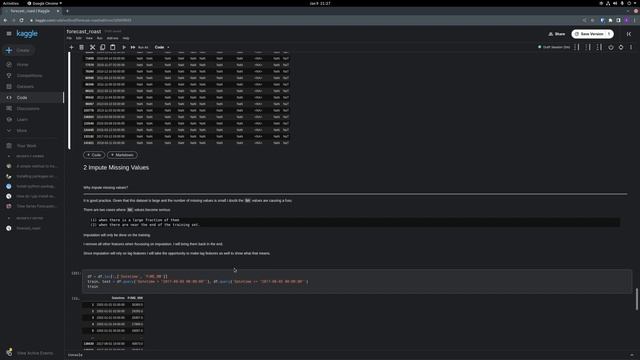Open a new browser tab
The height and width of the screenshot is (360, 640).
point(67,11)
